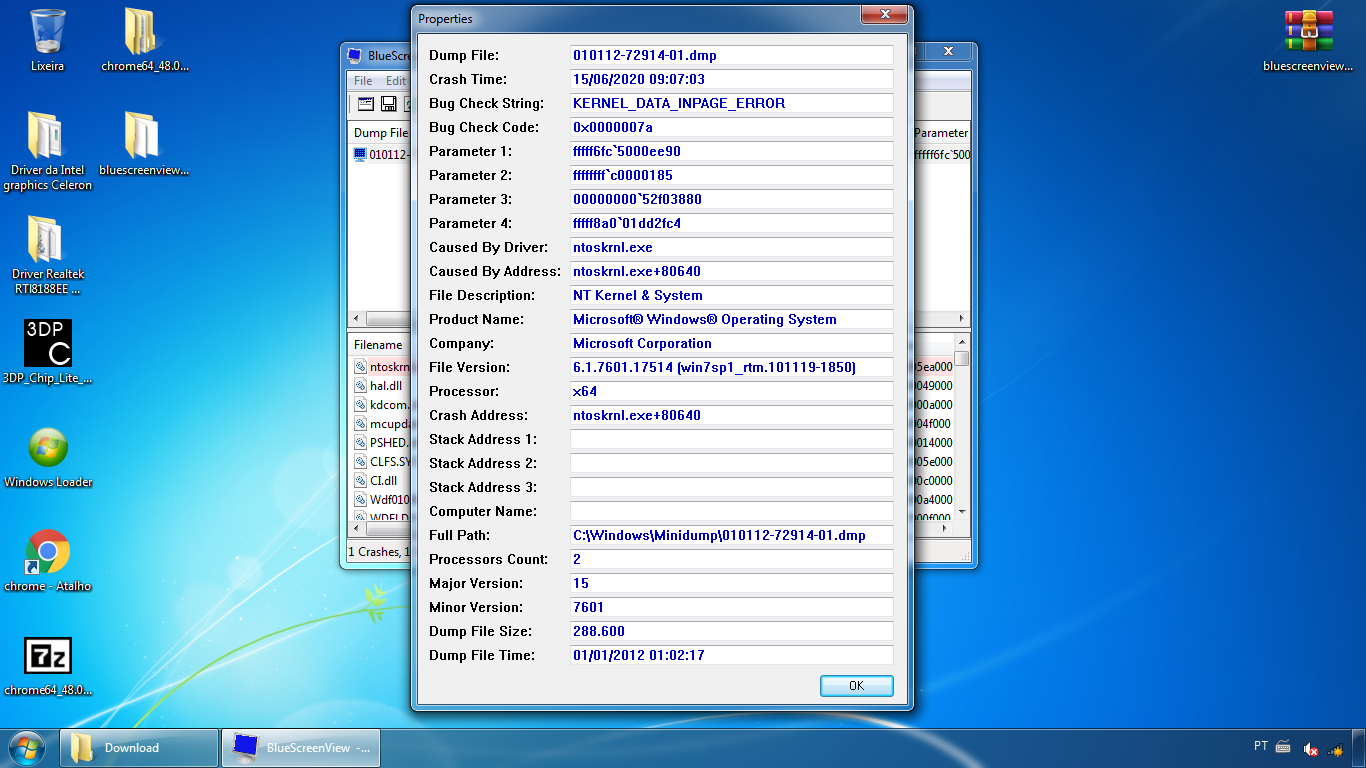Open the Lixeira recycle bin icon
1366x768 pixels.
pos(48,40)
